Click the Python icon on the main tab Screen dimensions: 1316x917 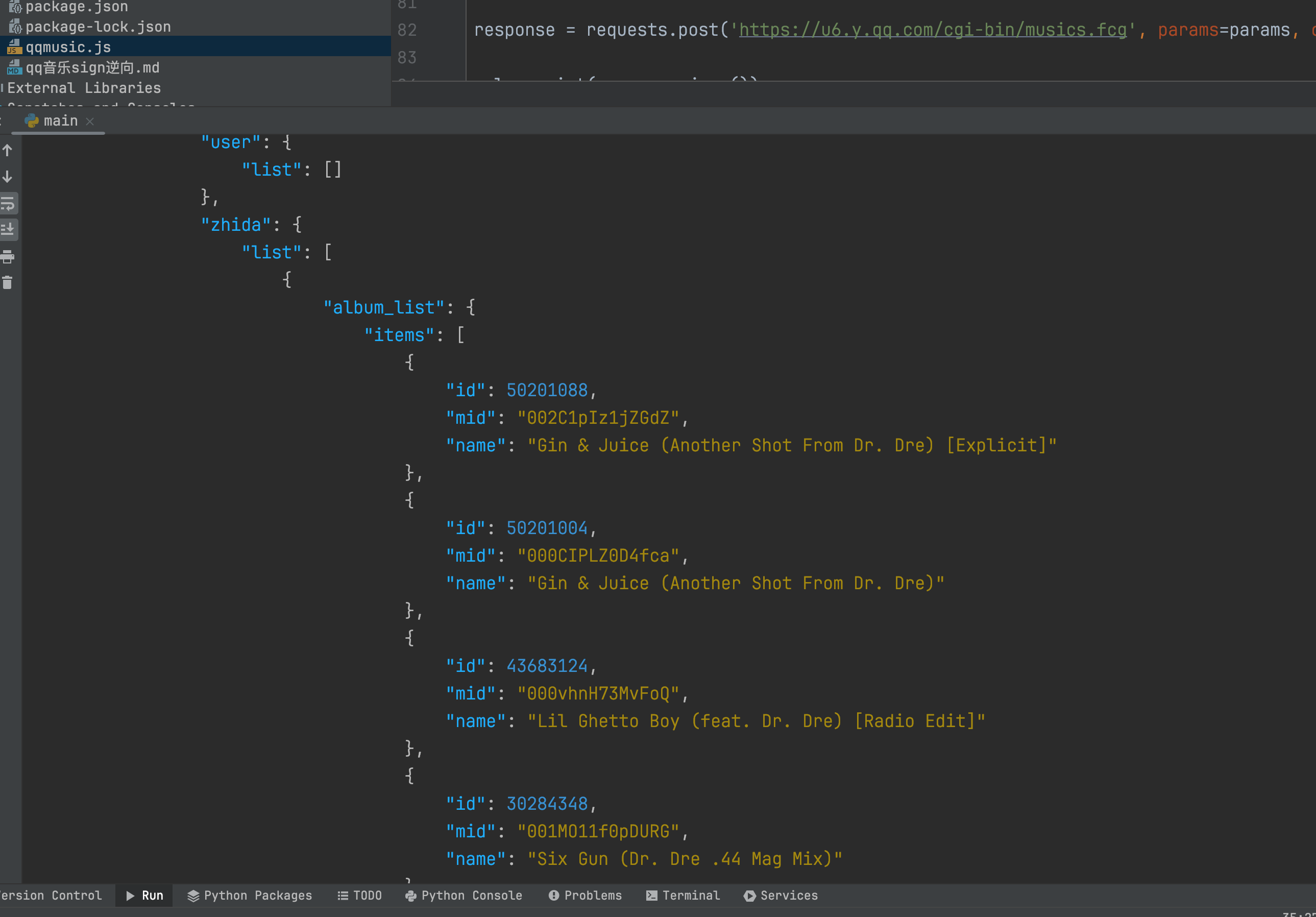32,121
